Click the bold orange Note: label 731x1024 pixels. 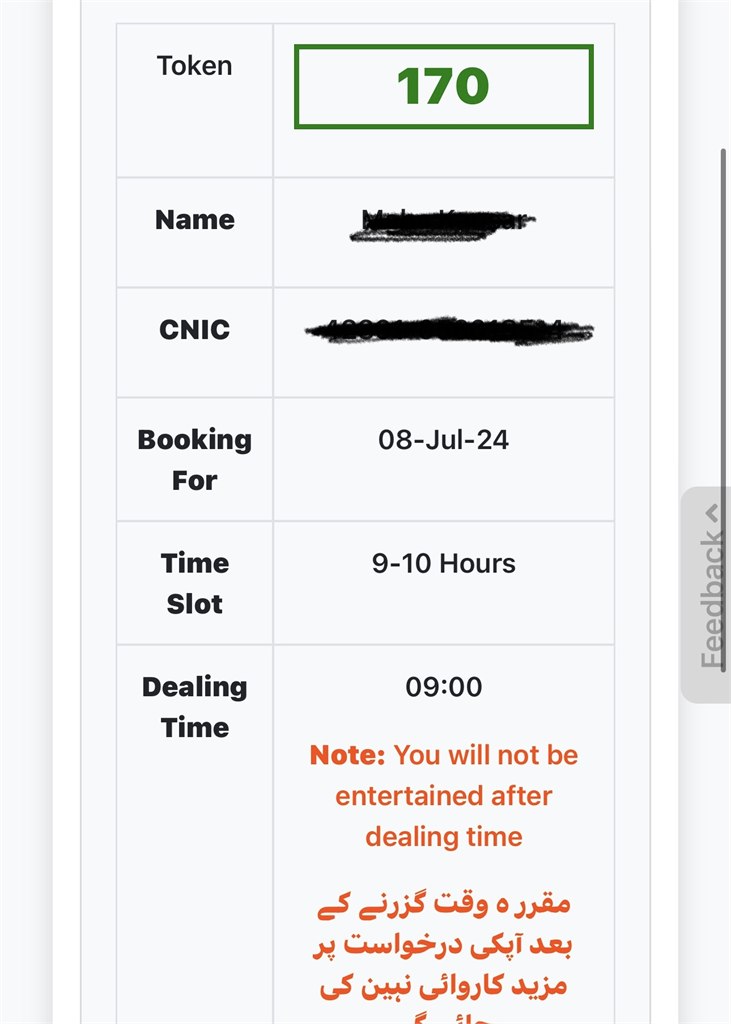coord(348,755)
